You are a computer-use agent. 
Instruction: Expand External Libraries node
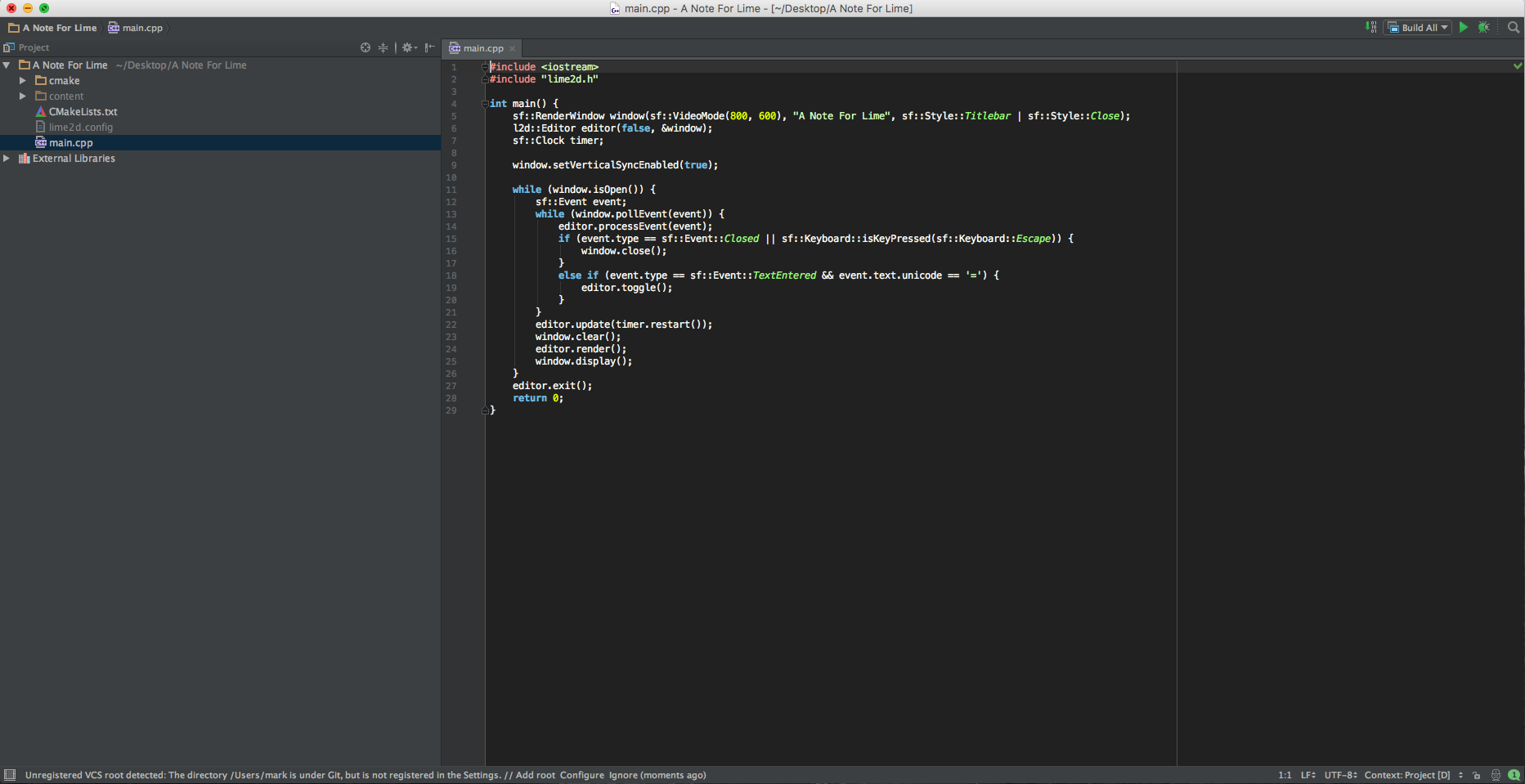coord(7,158)
